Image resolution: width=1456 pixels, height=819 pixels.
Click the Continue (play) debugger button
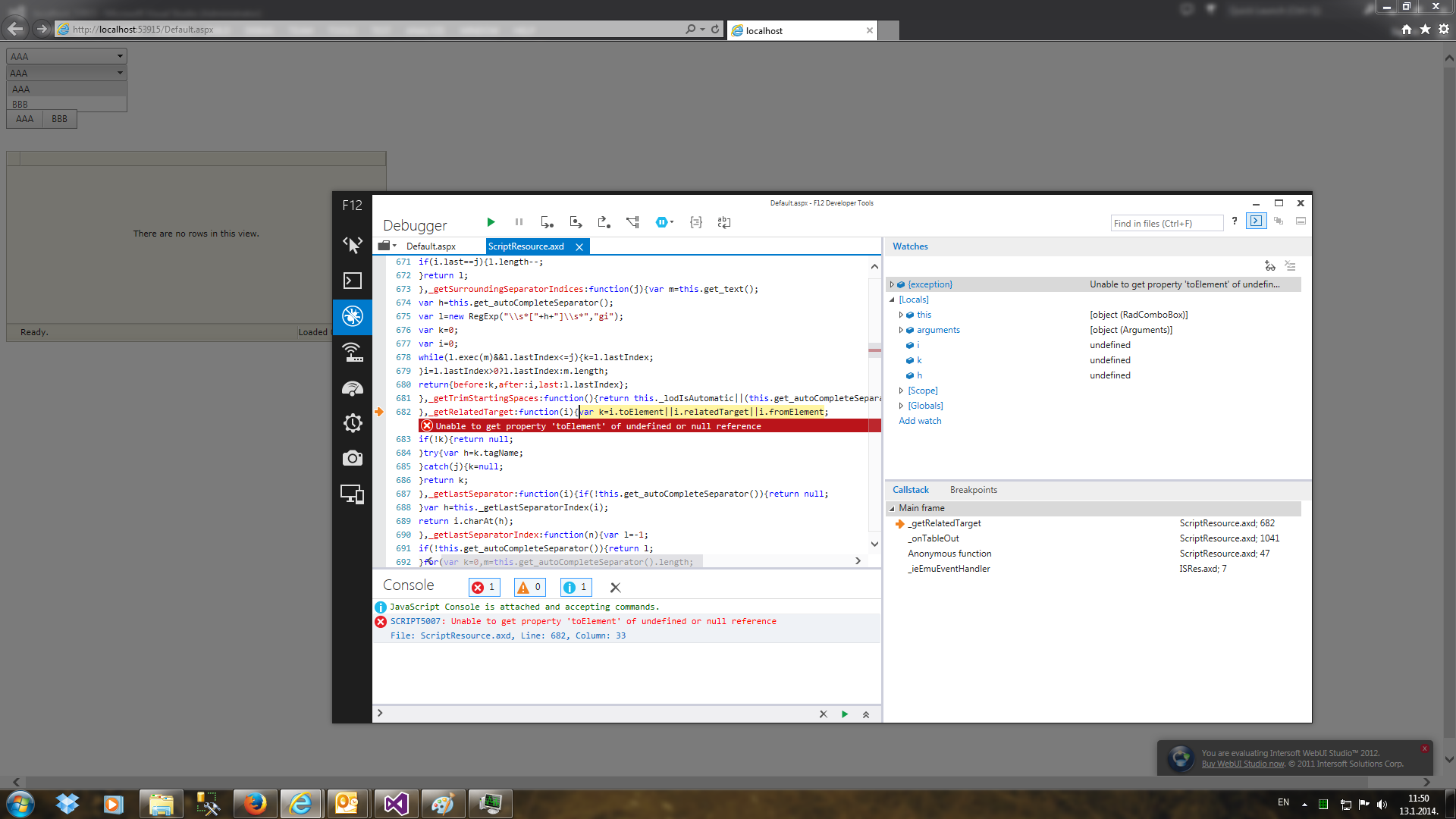click(x=491, y=222)
